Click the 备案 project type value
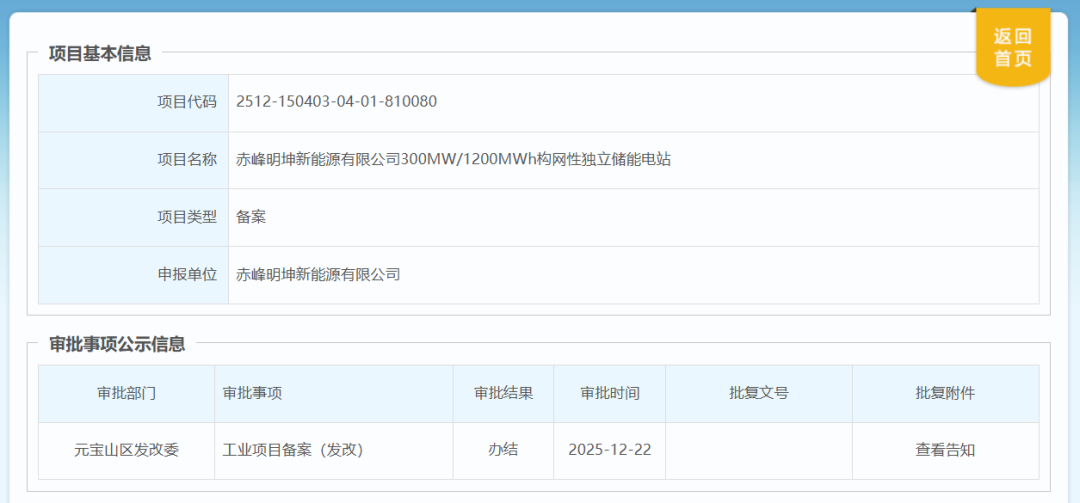The height and width of the screenshot is (503, 1080). tap(251, 216)
